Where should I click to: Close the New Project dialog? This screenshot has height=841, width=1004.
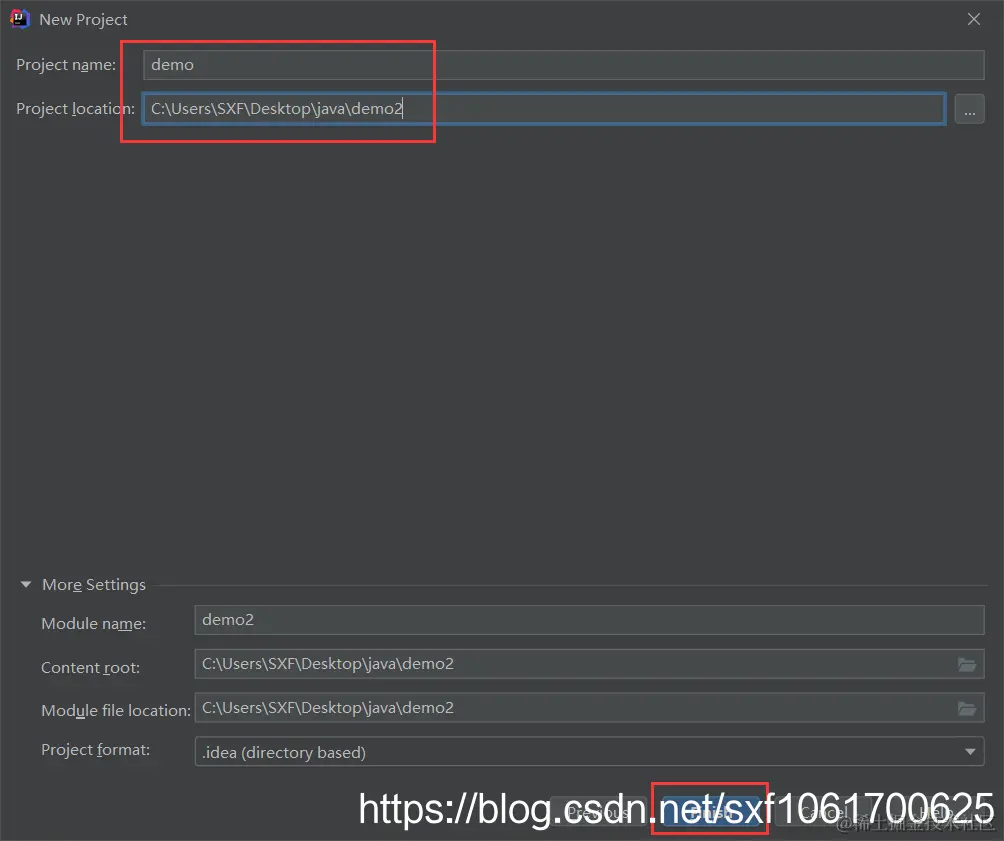click(x=974, y=19)
